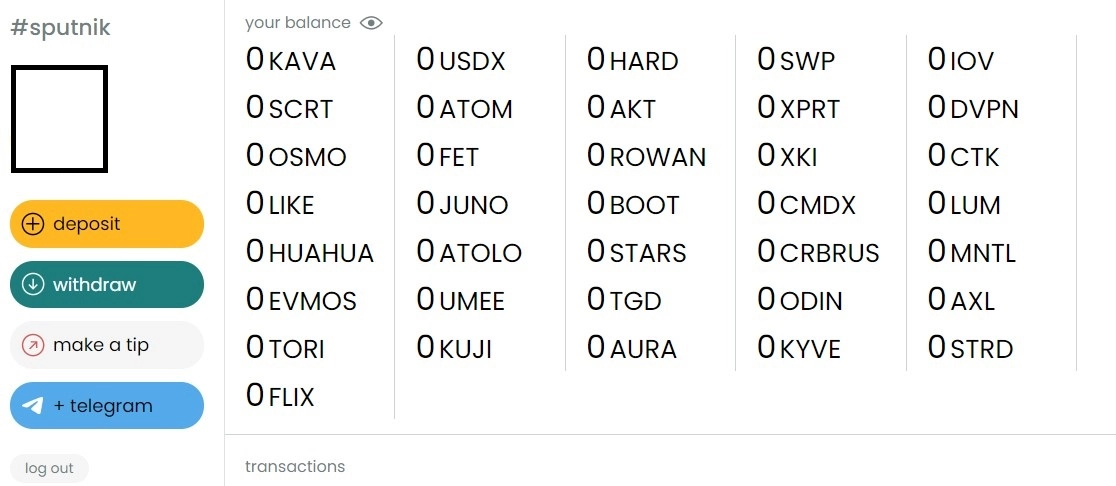Open the deposit button
1116x486 pixels.
tap(107, 224)
